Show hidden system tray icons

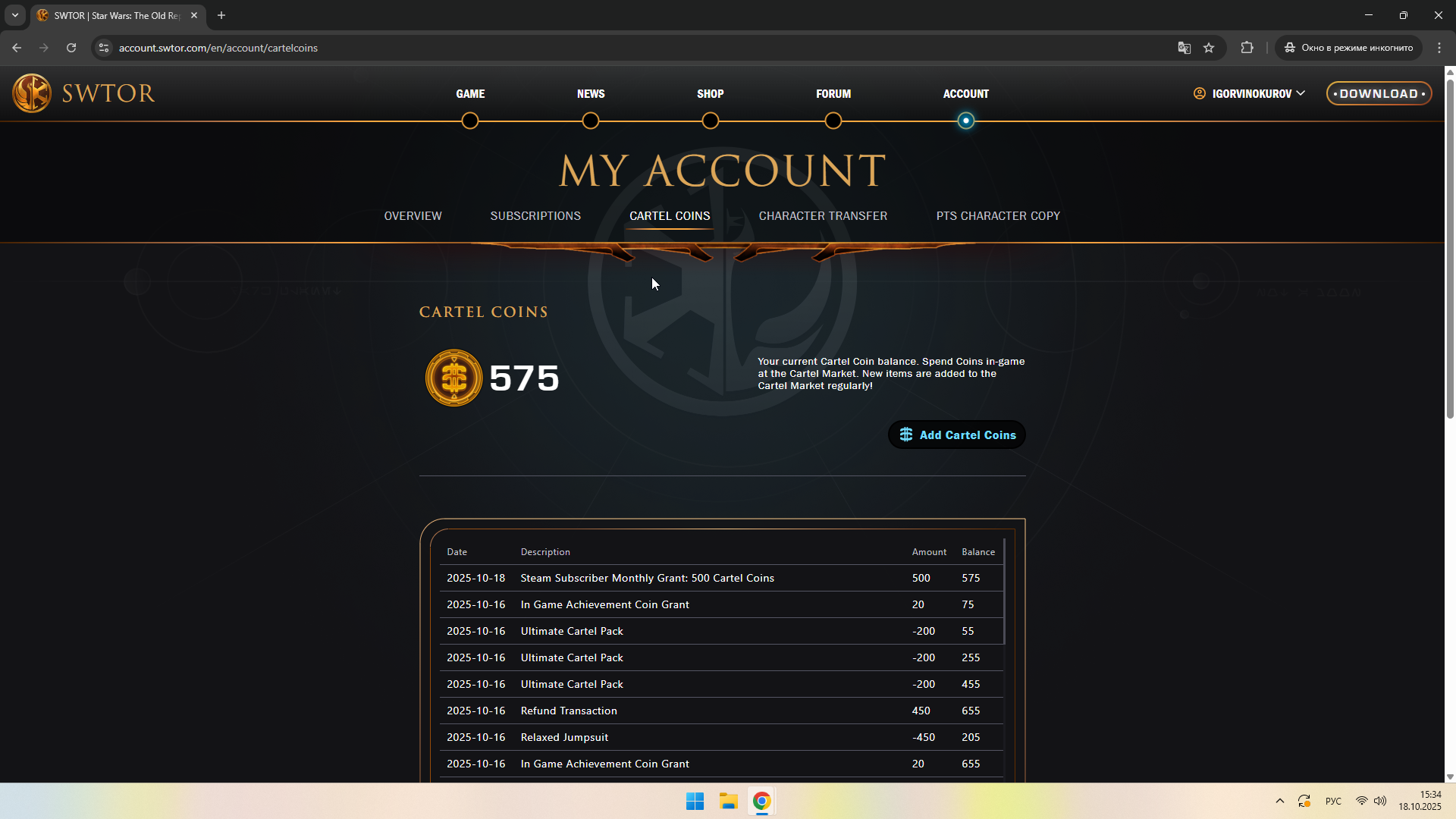(x=1280, y=801)
